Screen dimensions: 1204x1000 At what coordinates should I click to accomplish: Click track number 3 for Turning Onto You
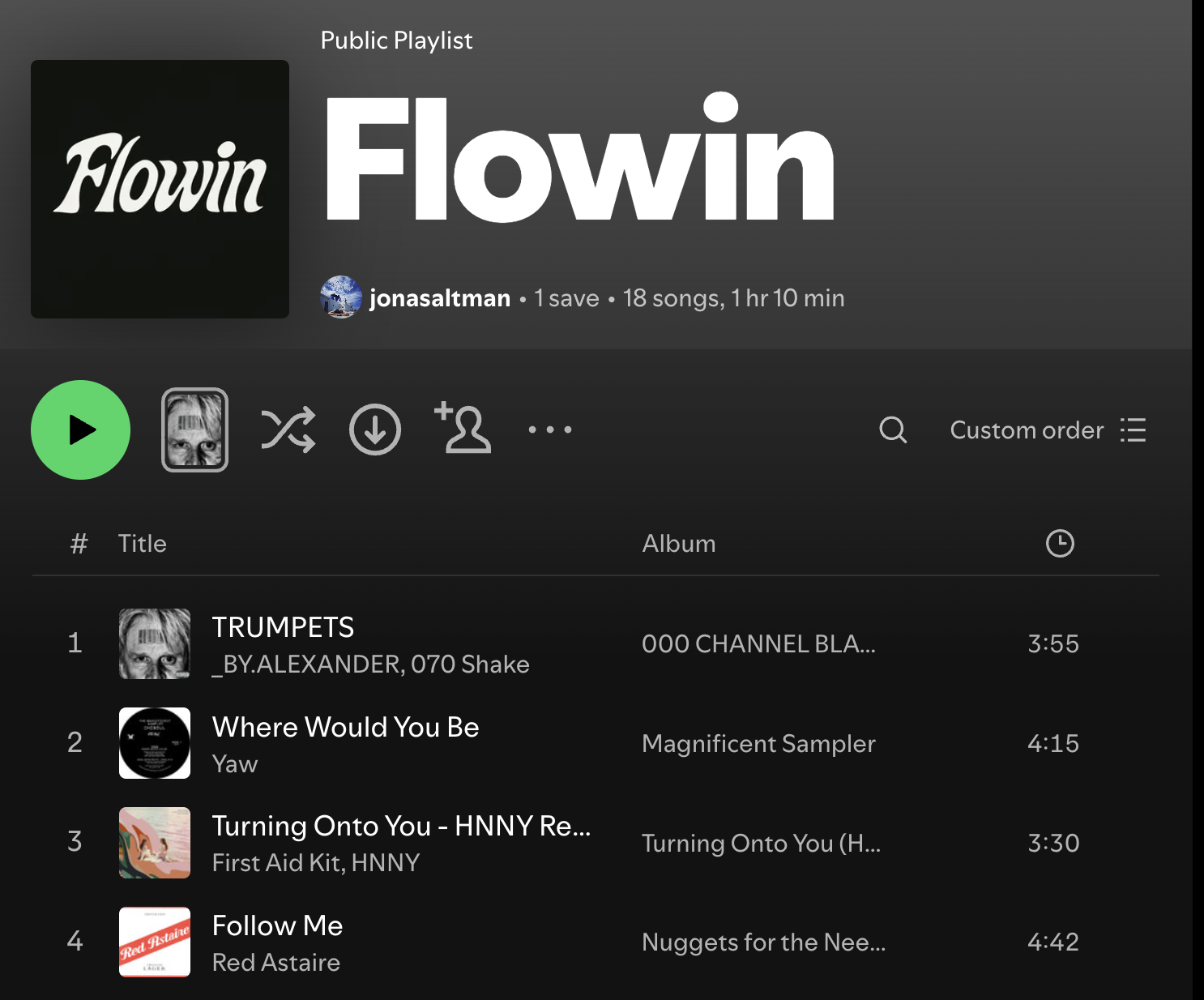click(75, 841)
